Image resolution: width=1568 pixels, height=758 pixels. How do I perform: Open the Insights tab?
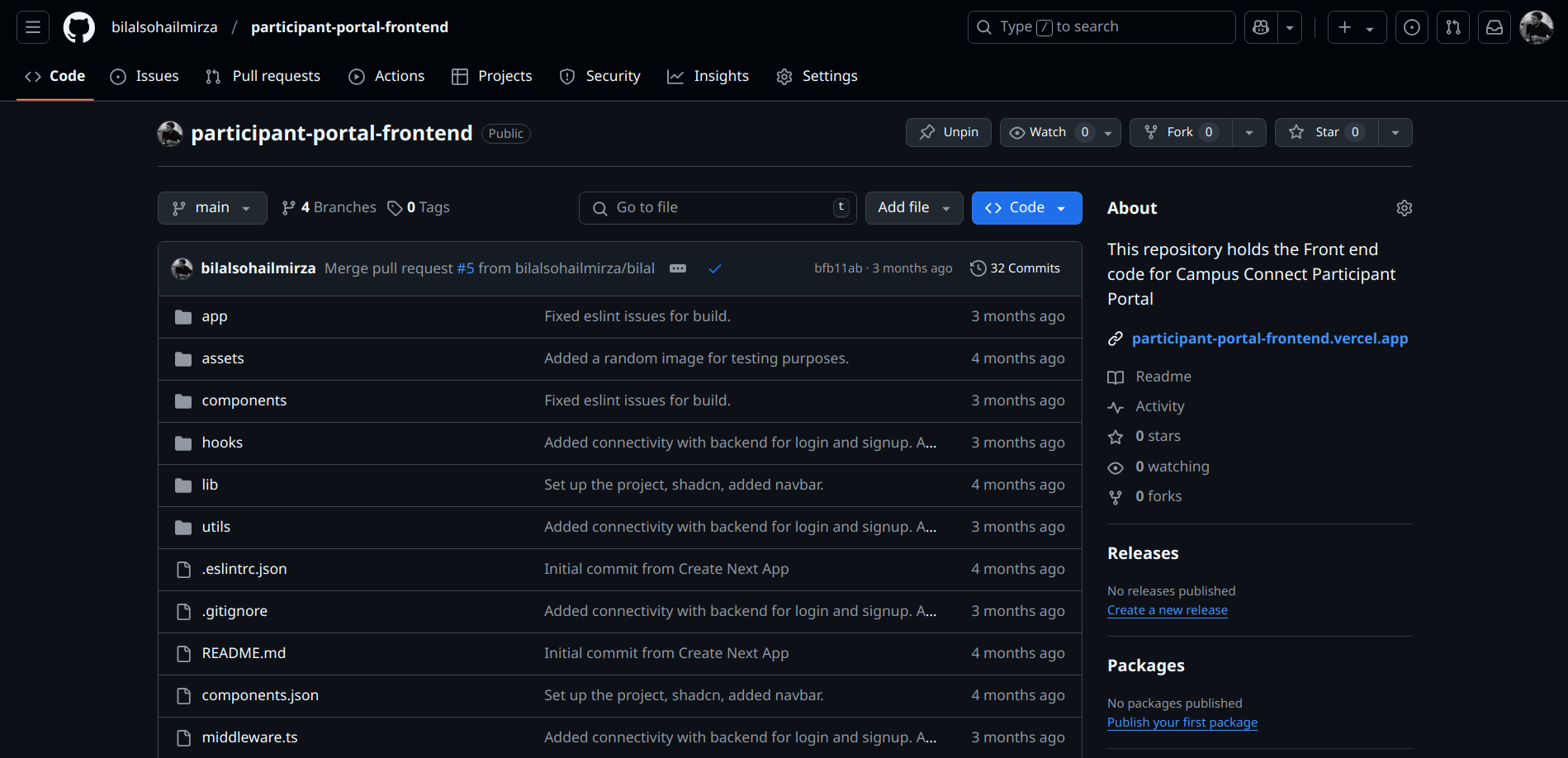(708, 76)
